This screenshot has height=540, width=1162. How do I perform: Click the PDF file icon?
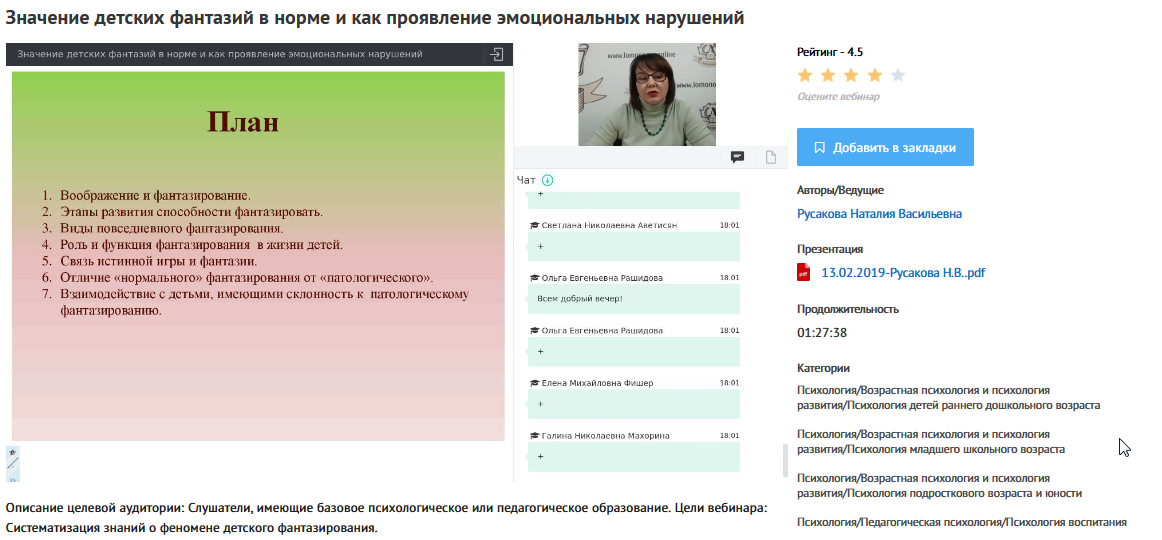point(803,272)
